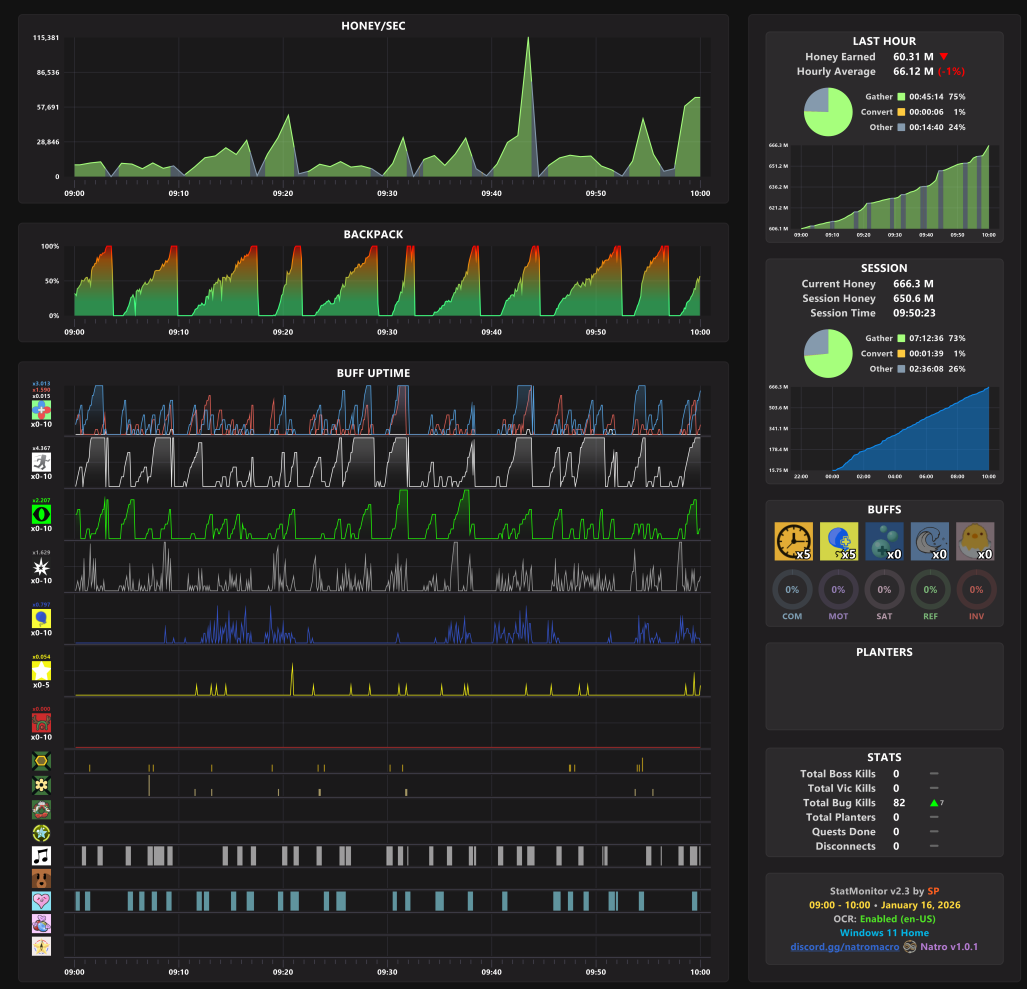Click the COM 0% circular gauge
Screen dimensions: 1027x989
tap(792, 590)
